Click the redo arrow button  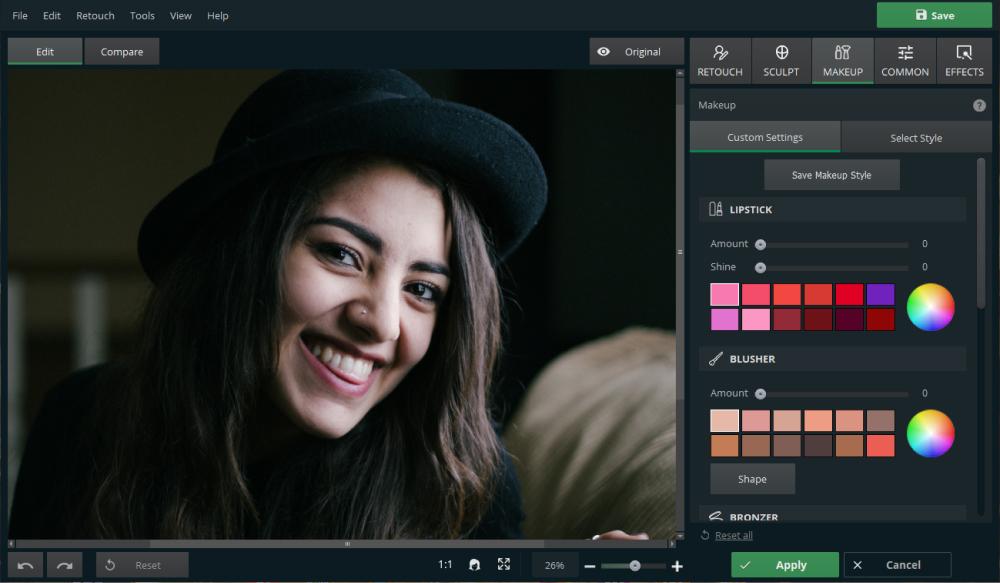(x=65, y=565)
